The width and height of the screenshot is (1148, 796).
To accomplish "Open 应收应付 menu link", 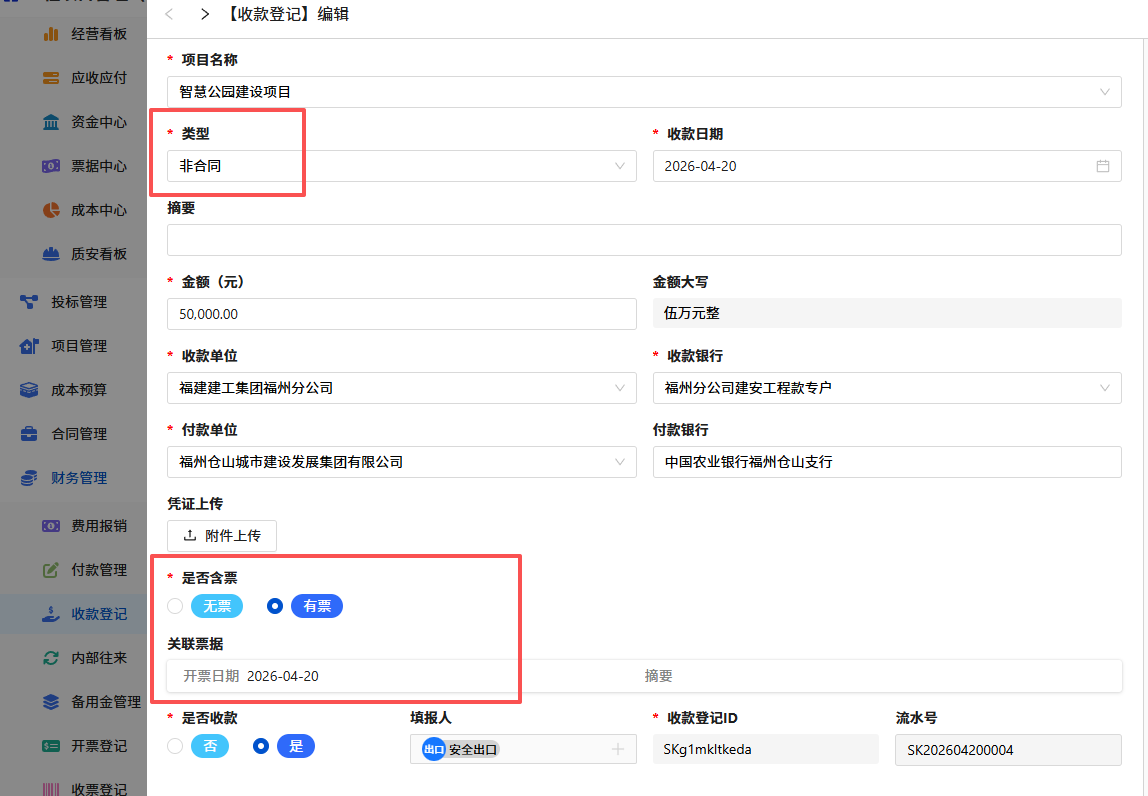I will [x=99, y=78].
